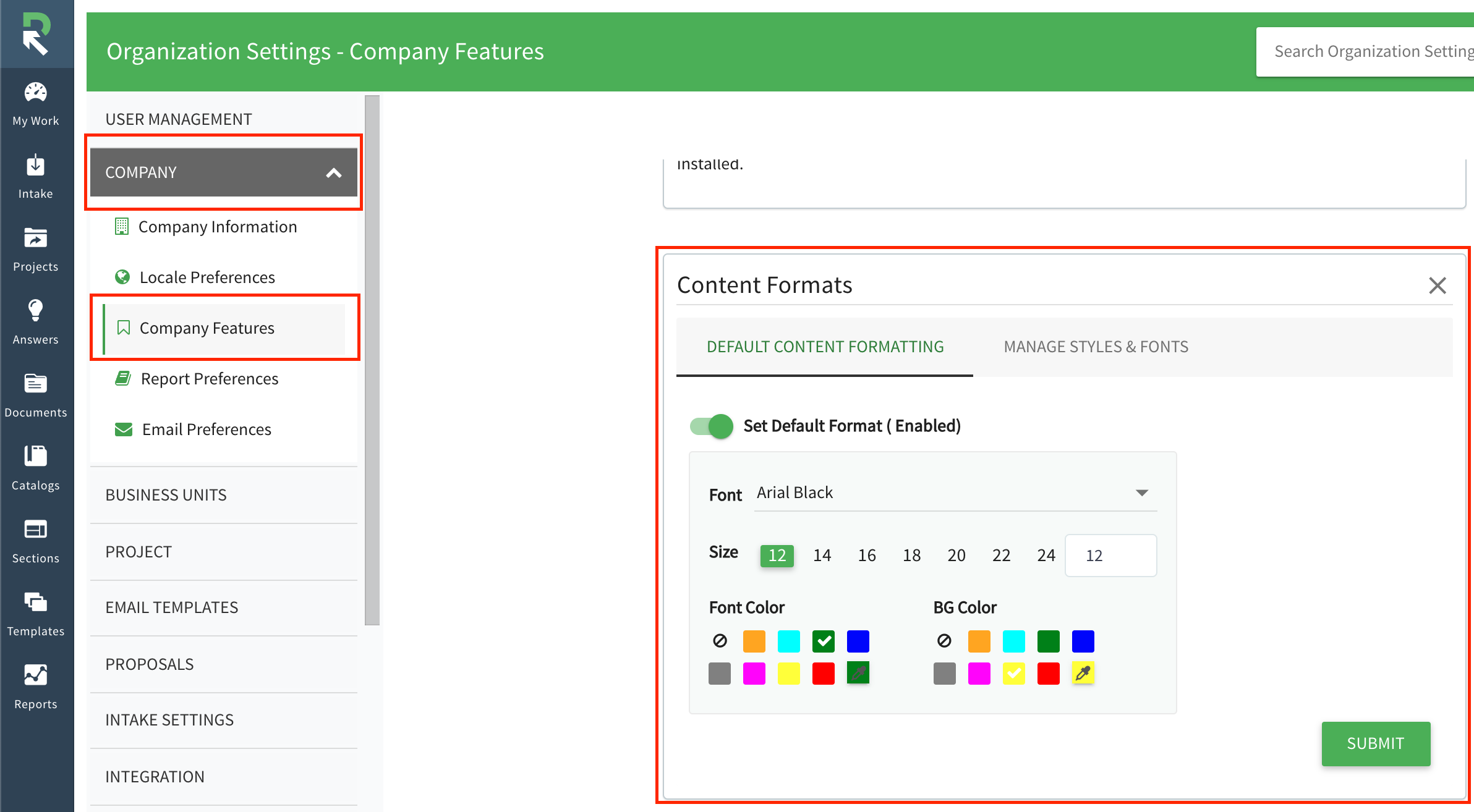Screen dimensions: 1474x812
Task: Click the settings sidebar scrollbar
Action: [x=372, y=360]
